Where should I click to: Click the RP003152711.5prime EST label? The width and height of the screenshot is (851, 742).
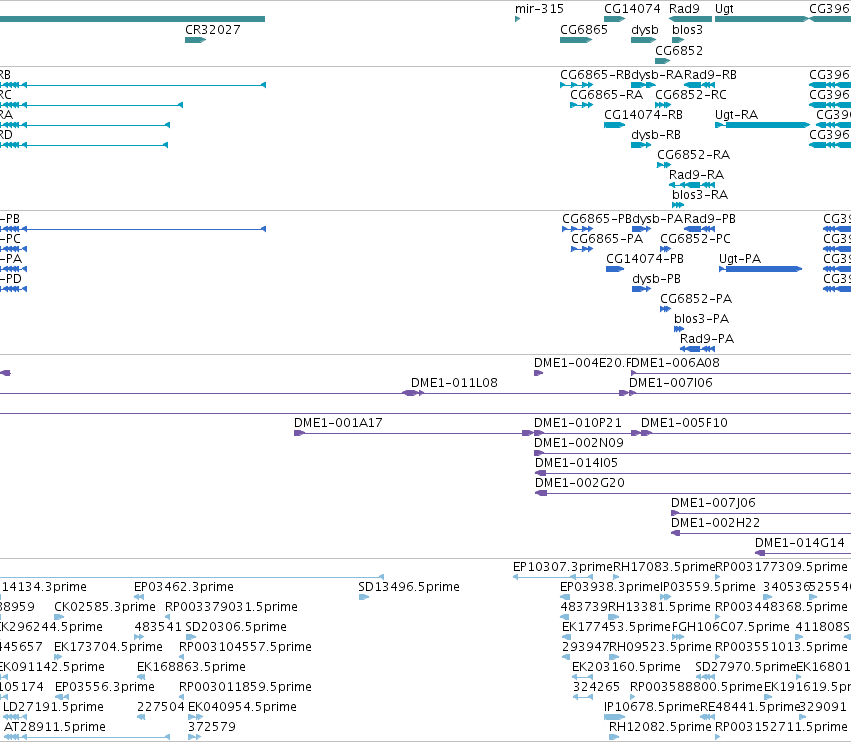click(781, 727)
